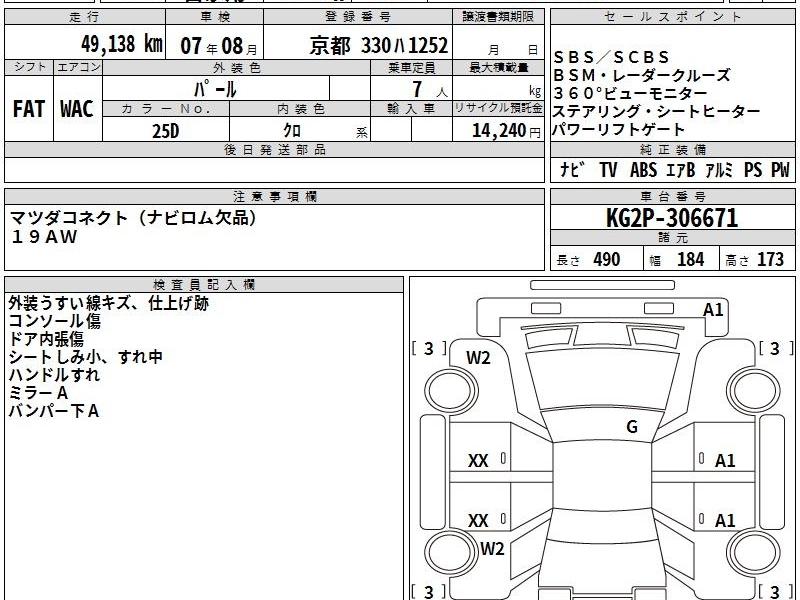800x600 pixels.
Task: Select the inspection date 07年08月
Action: [x=219, y=46]
